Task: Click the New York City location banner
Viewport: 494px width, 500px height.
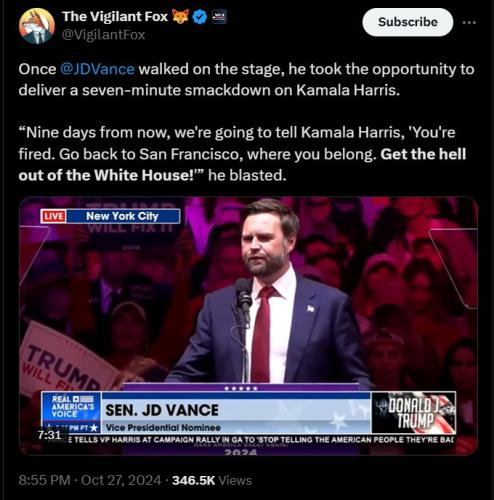Action: click(122, 216)
